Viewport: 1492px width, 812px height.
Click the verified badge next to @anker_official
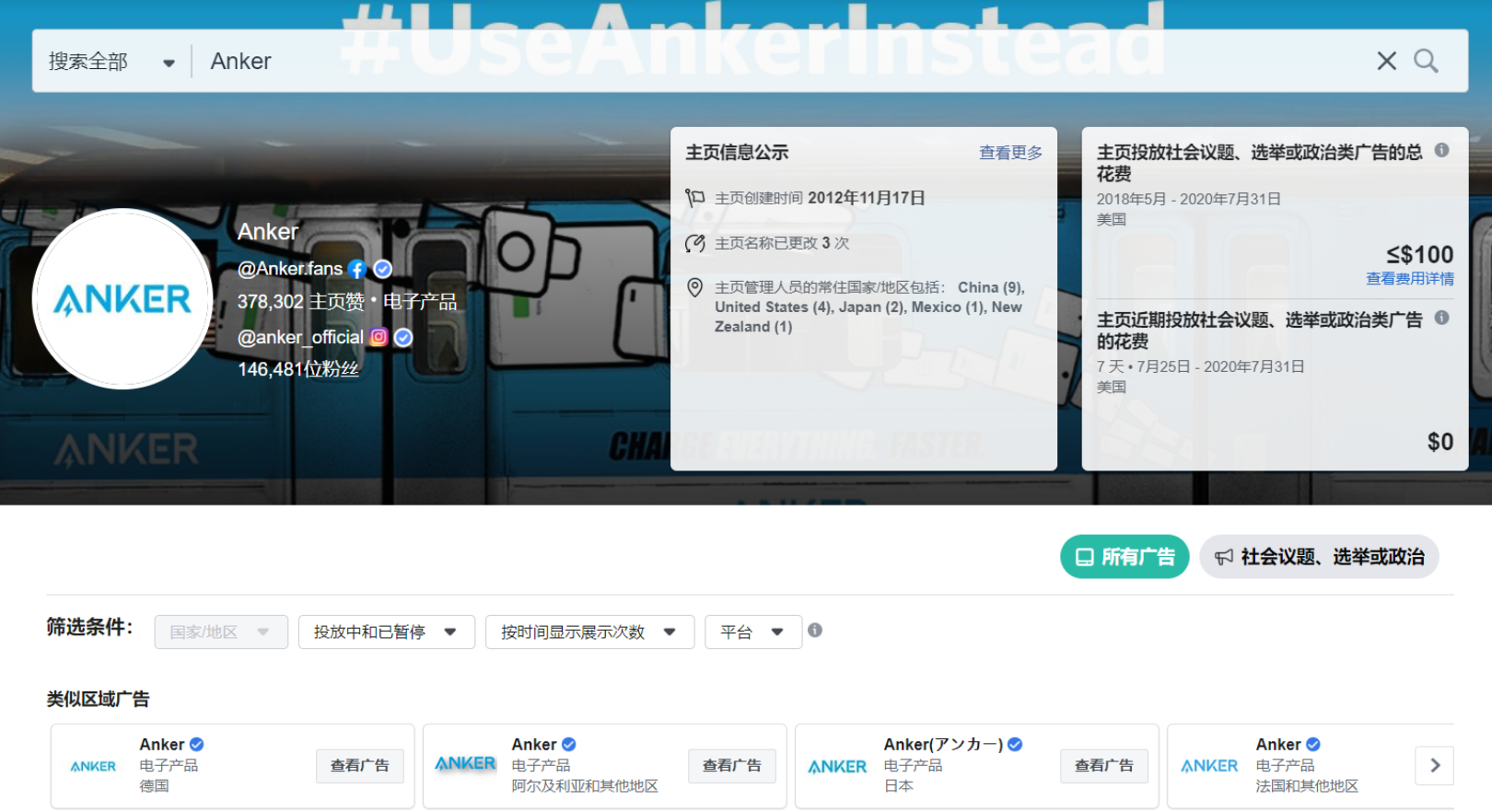(403, 338)
